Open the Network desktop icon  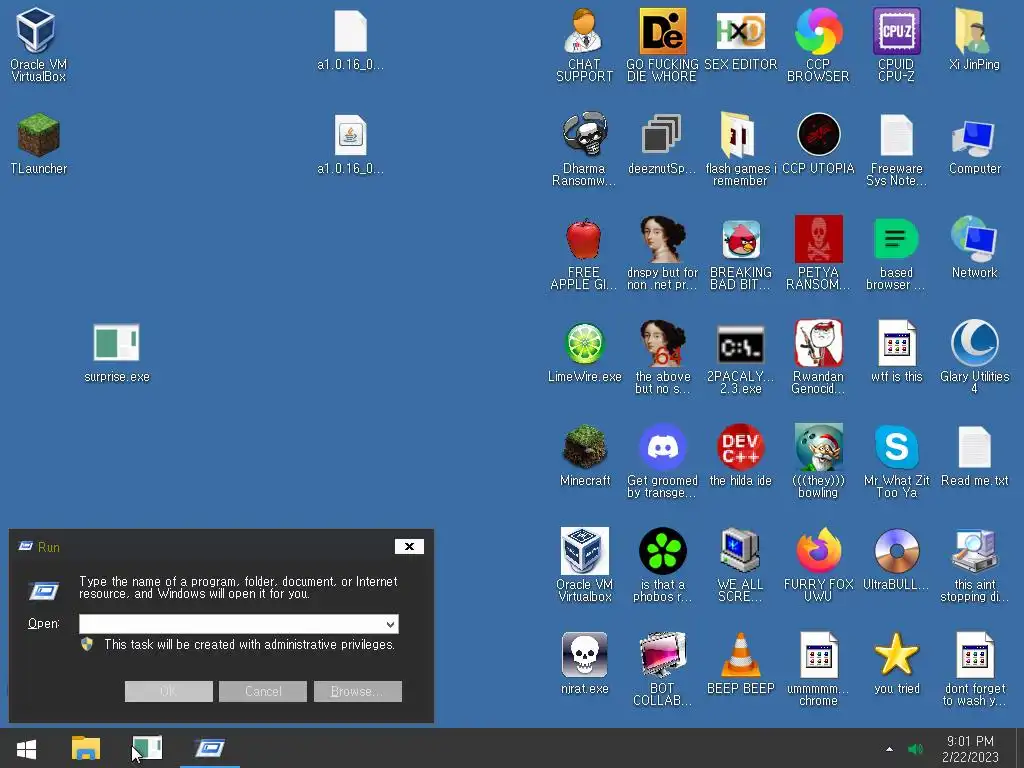click(974, 239)
